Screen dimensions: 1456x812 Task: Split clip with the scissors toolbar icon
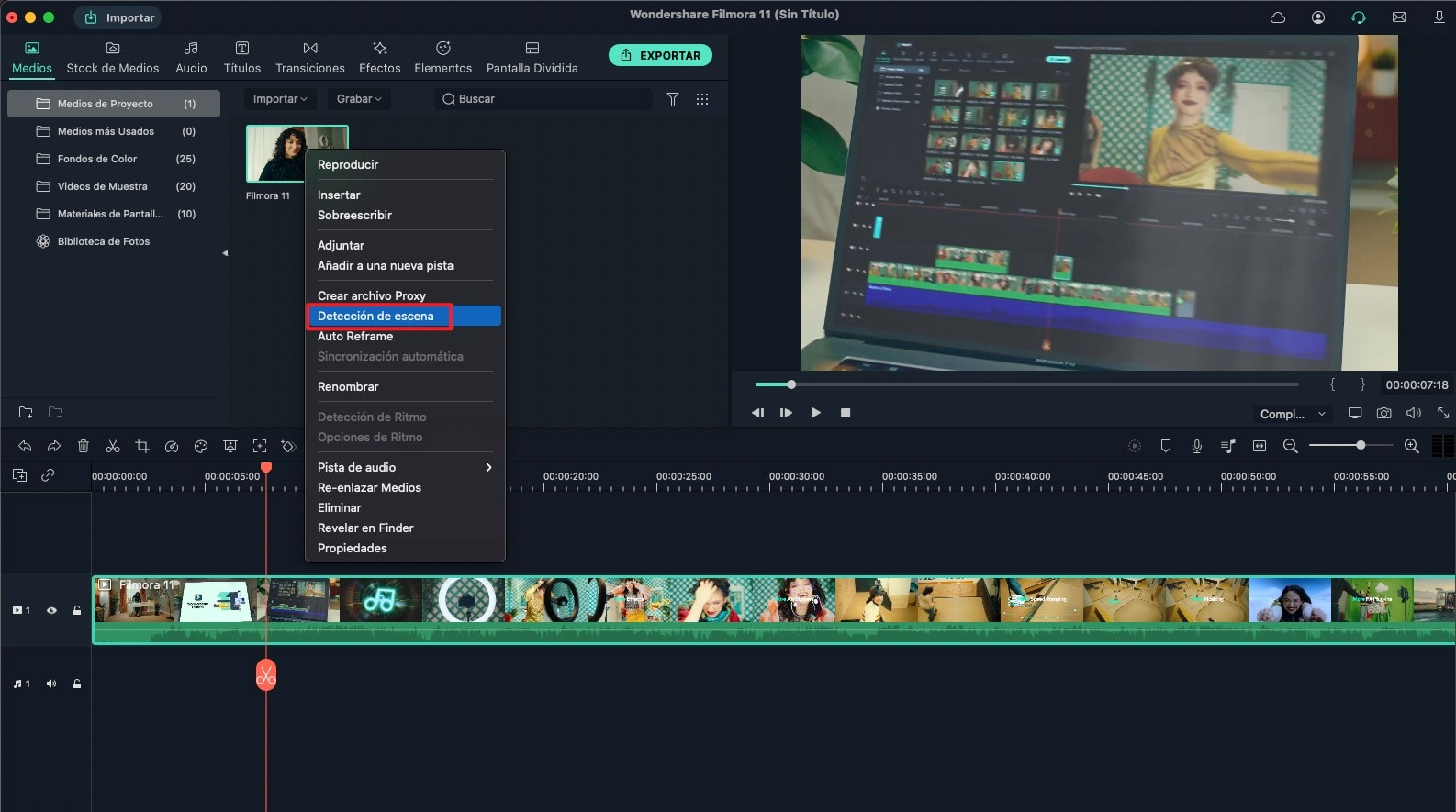pos(113,446)
